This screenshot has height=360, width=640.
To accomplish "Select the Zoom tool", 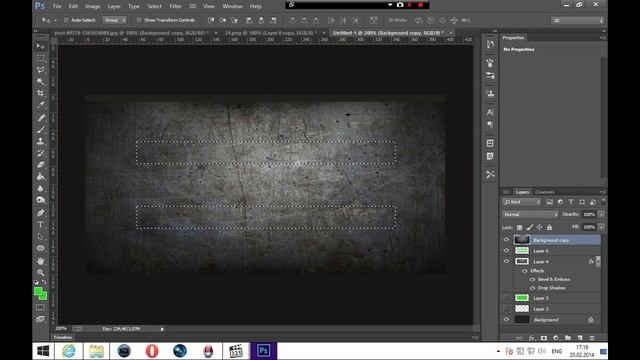I will click(x=40, y=272).
